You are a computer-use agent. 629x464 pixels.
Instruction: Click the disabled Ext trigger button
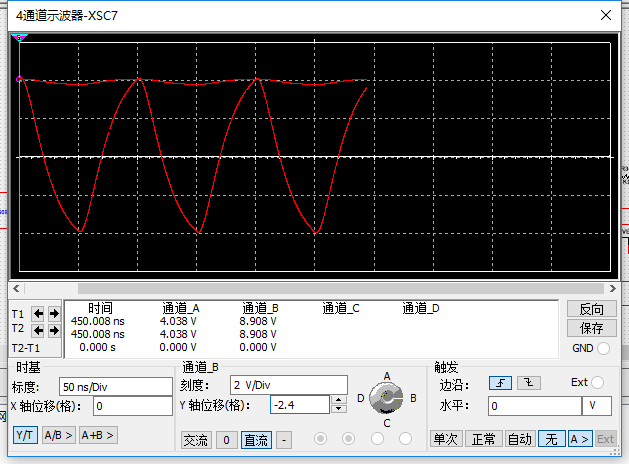pyautogui.click(x=605, y=439)
